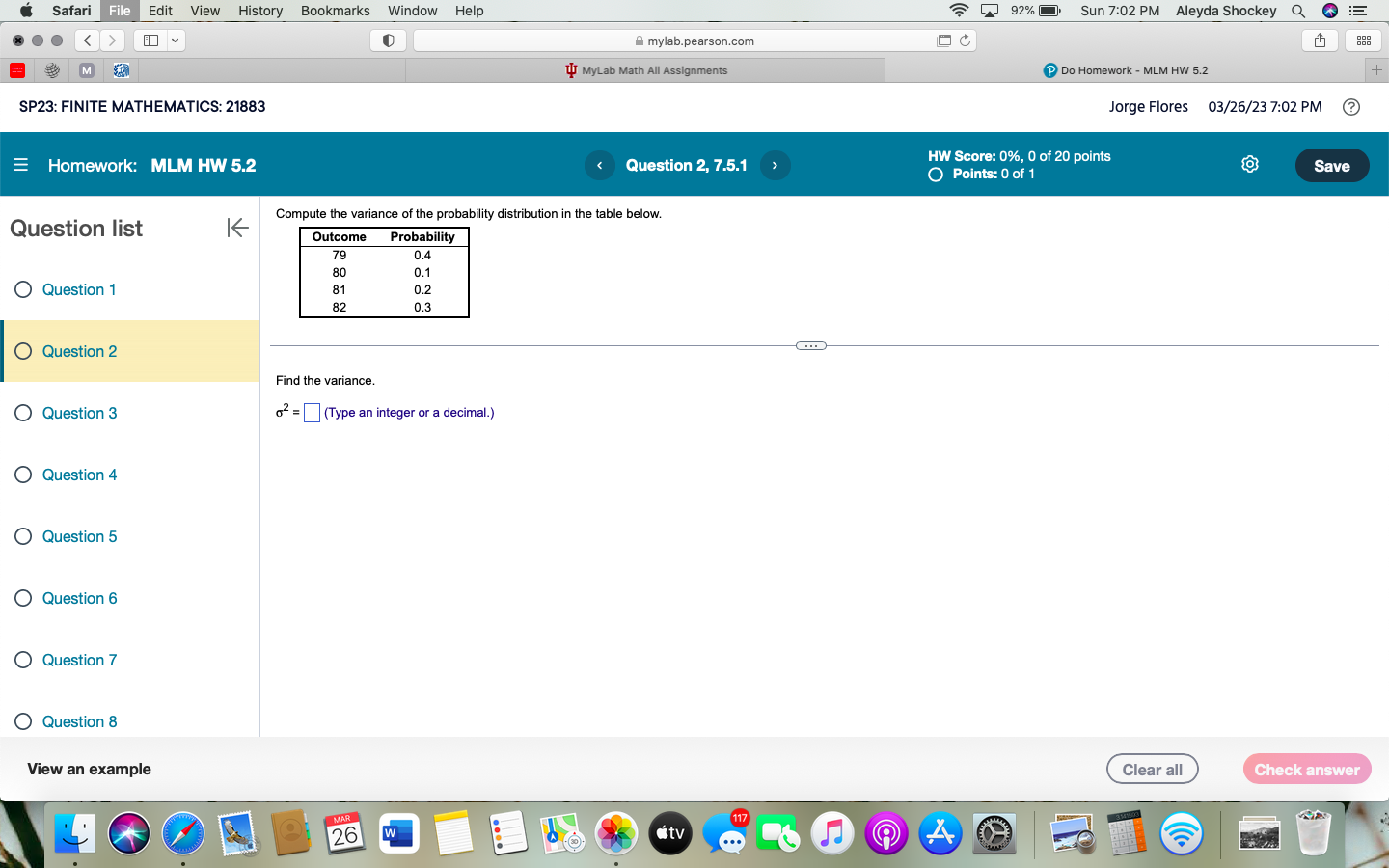Toggle the Reader shade icon near address bar
Viewport: 1389px width, 868px height.
pyautogui.click(x=388, y=40)
